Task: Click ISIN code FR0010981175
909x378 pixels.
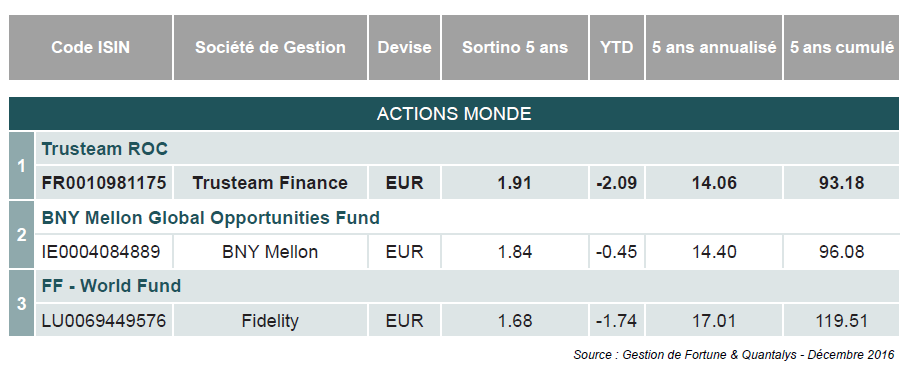Action: click(x=104, y=183)
